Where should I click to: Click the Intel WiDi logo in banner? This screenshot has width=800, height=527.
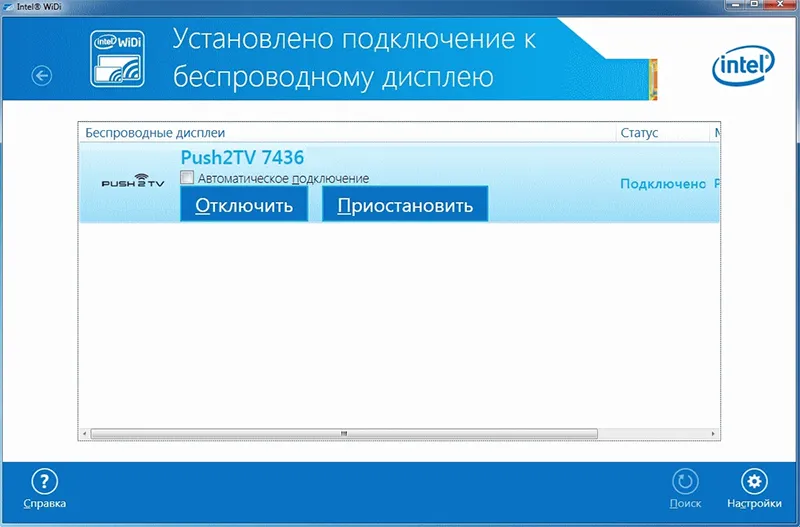coord(117,59)
